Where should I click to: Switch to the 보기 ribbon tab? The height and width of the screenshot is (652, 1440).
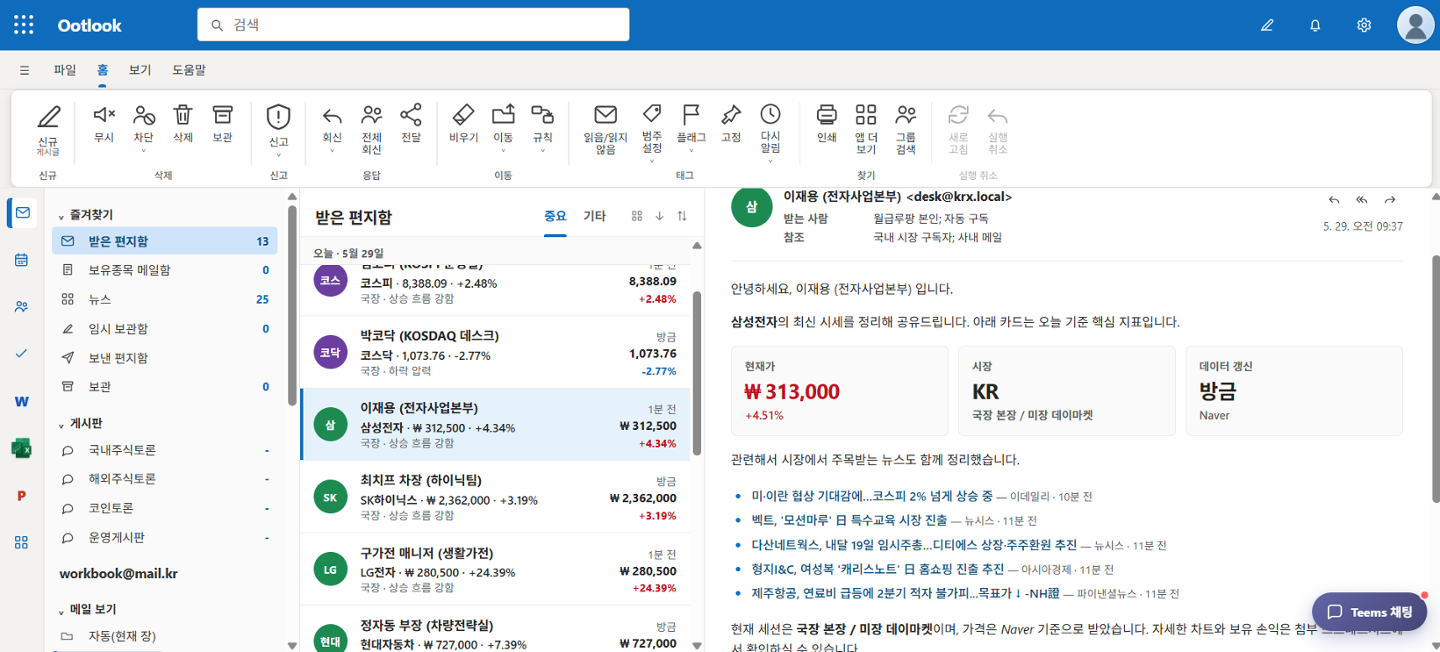pos(140,70)
